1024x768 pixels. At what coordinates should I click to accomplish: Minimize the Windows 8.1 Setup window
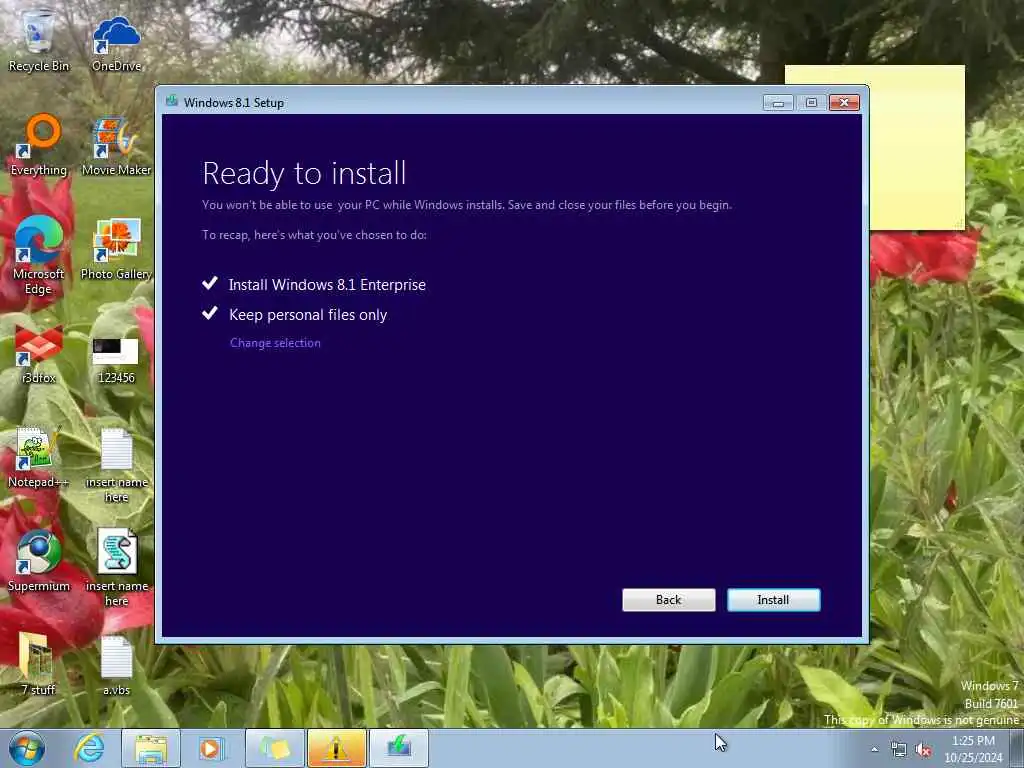(x=778, y=103)
